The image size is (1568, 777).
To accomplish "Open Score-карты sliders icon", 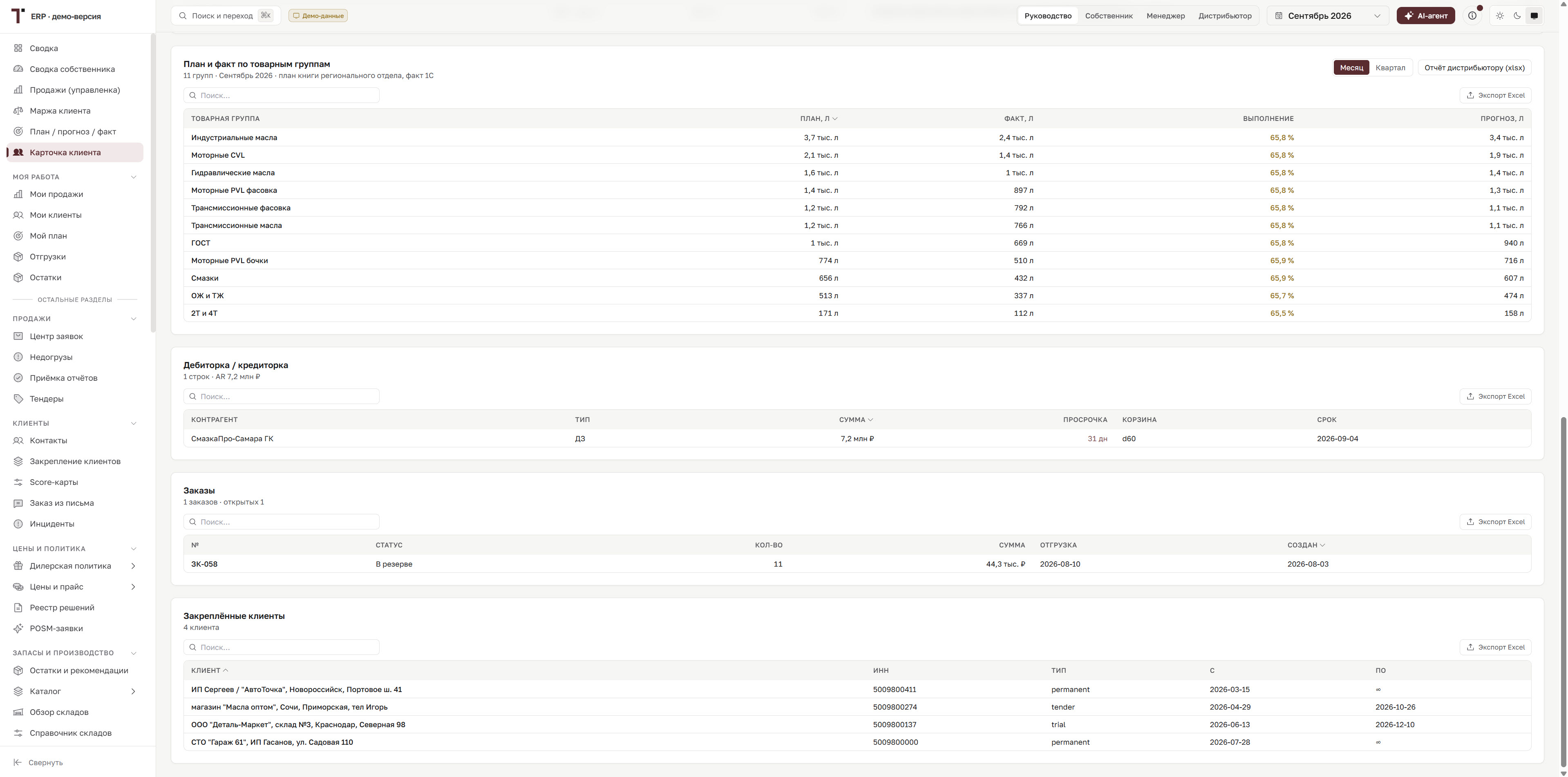I will click(18, 482).
